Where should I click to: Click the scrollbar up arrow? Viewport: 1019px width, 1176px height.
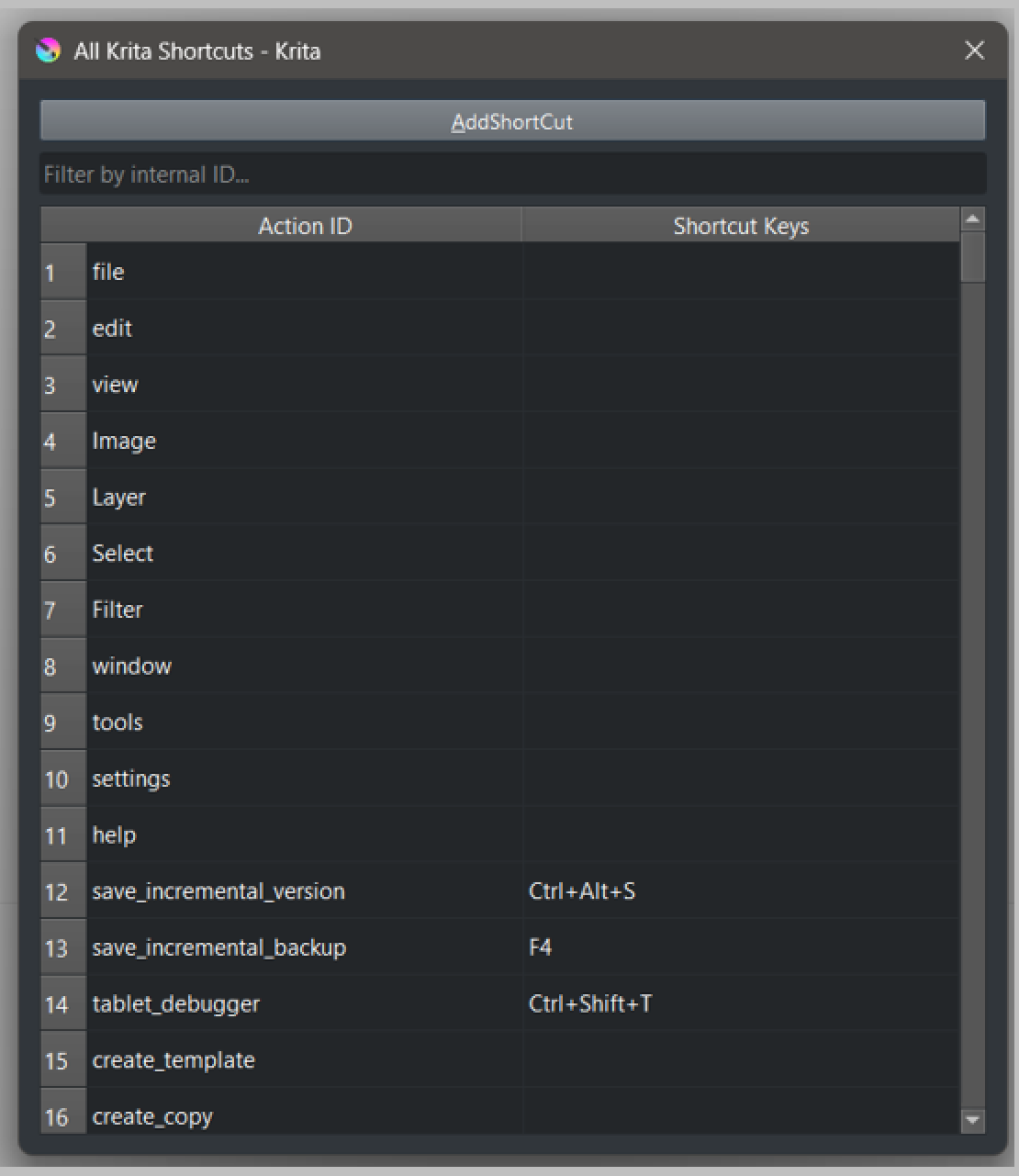tap(972, 219)
